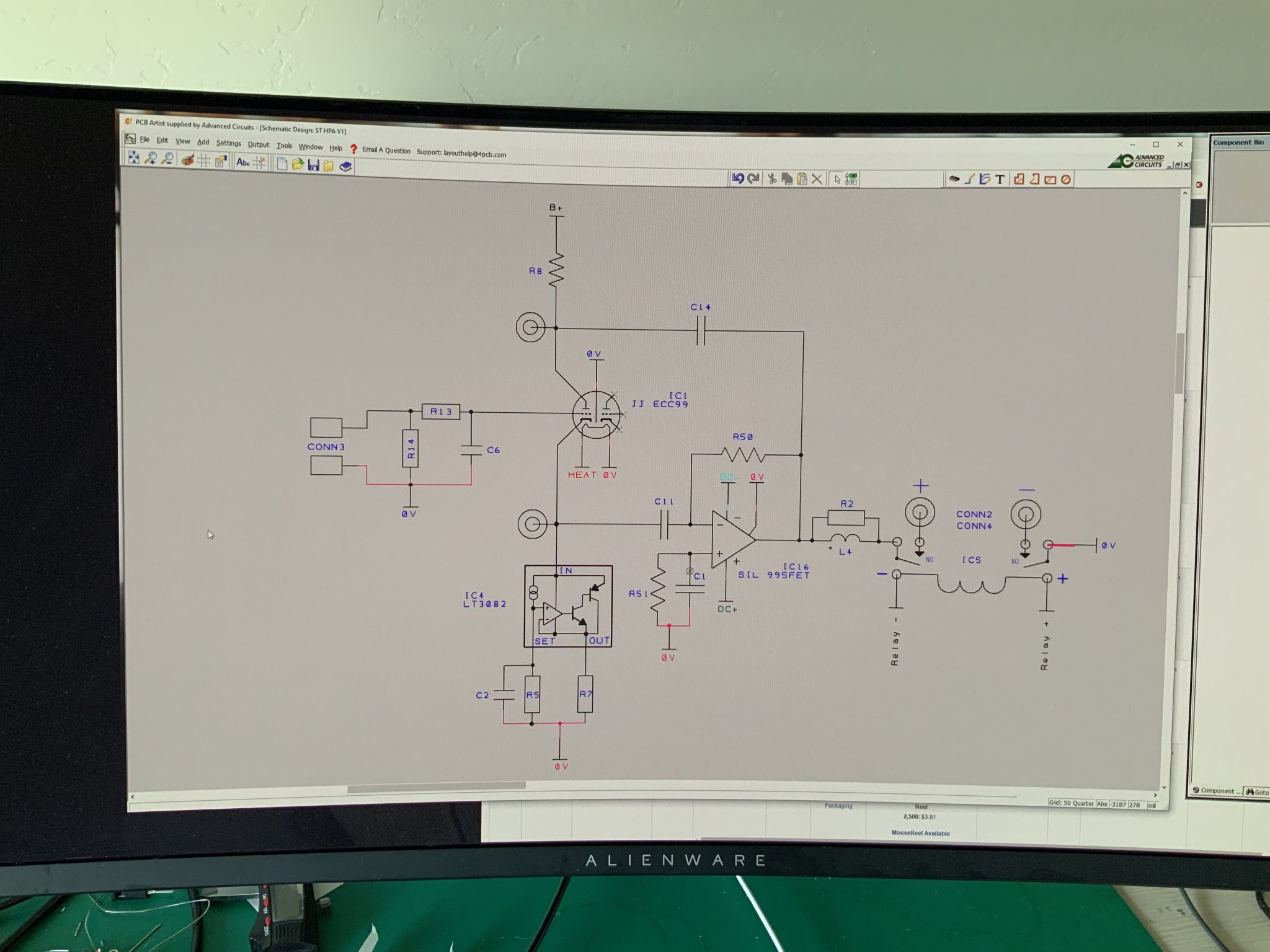Copy selection with the copy icon
Image resolution: width=1270 pixels, height=952 pixels.
click(x=787, y=179)
